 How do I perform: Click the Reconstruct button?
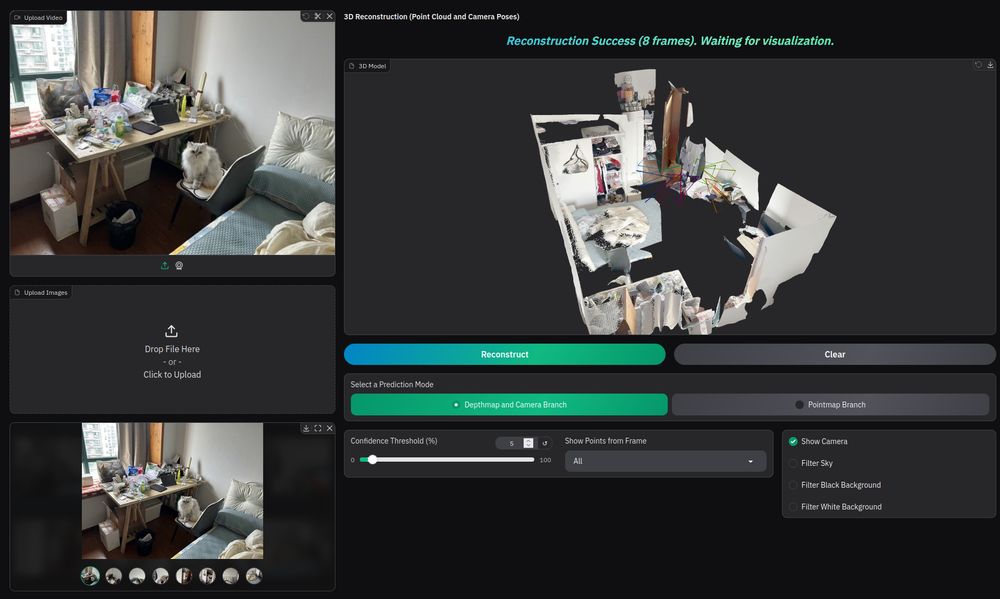pos(504,354)
